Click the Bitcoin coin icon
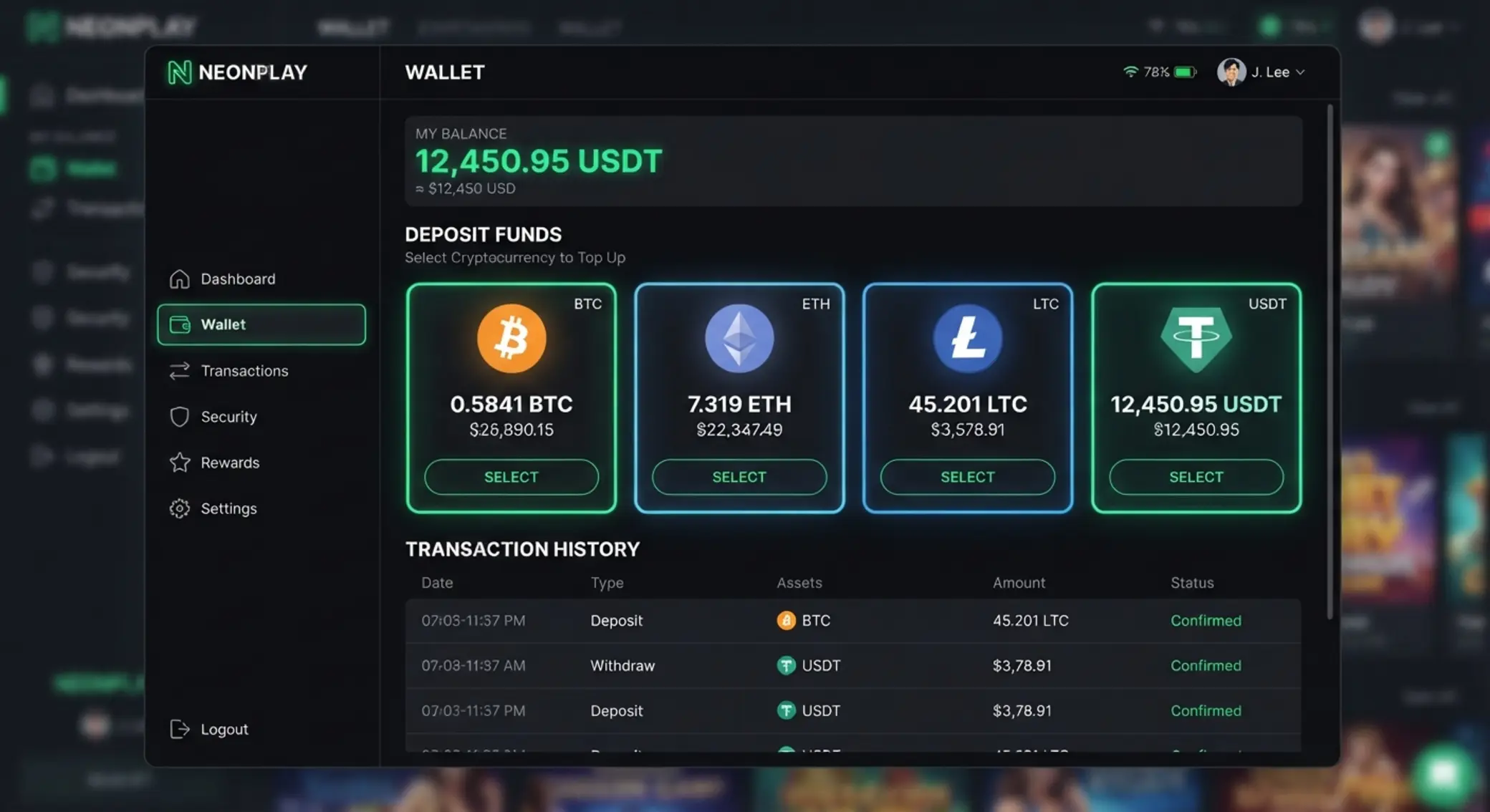Image resolution: width=1490 pixels, height=812 pixels. (511, 339)
